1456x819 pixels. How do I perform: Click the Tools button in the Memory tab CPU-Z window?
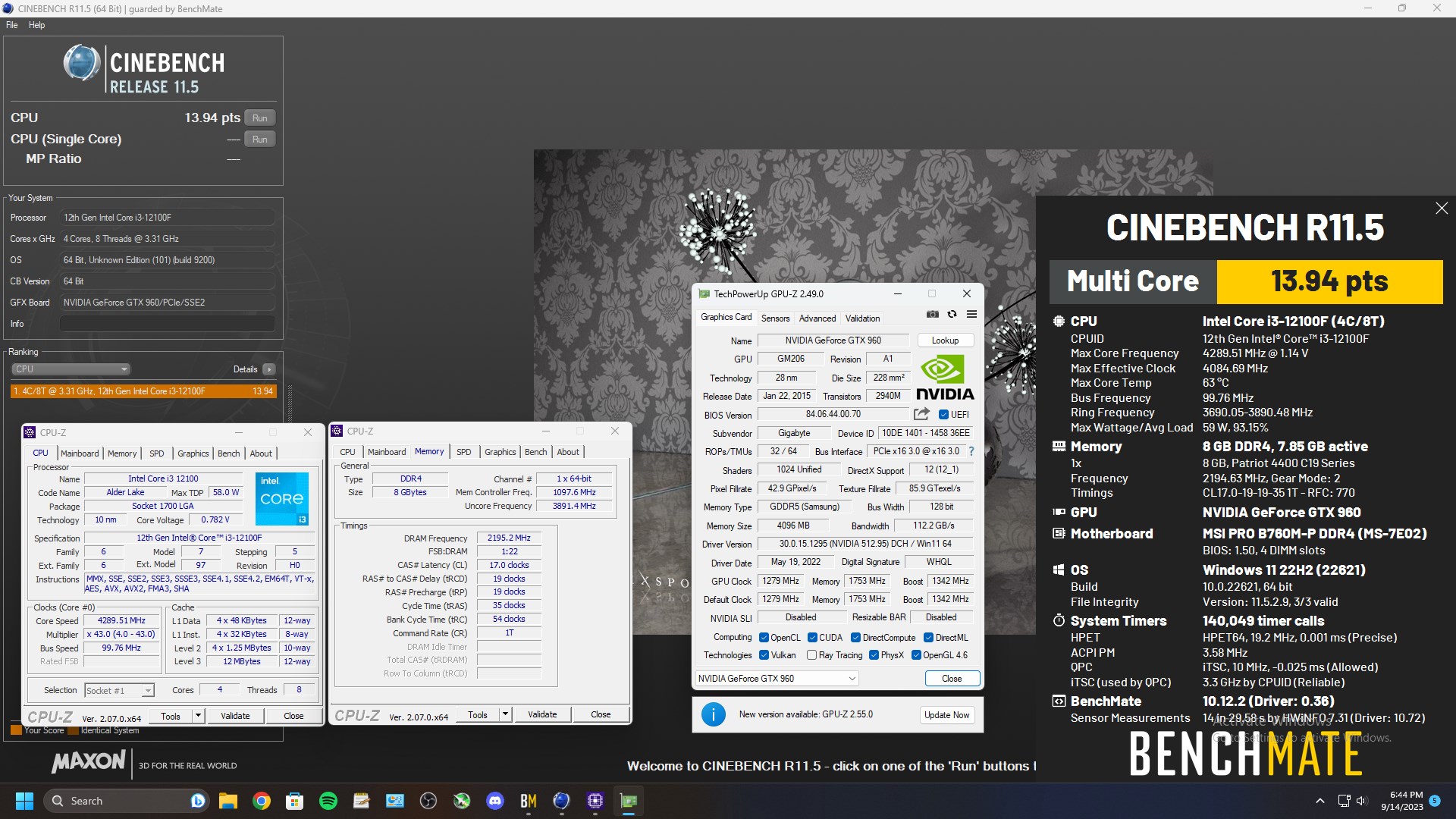click(x=478, y=714)
